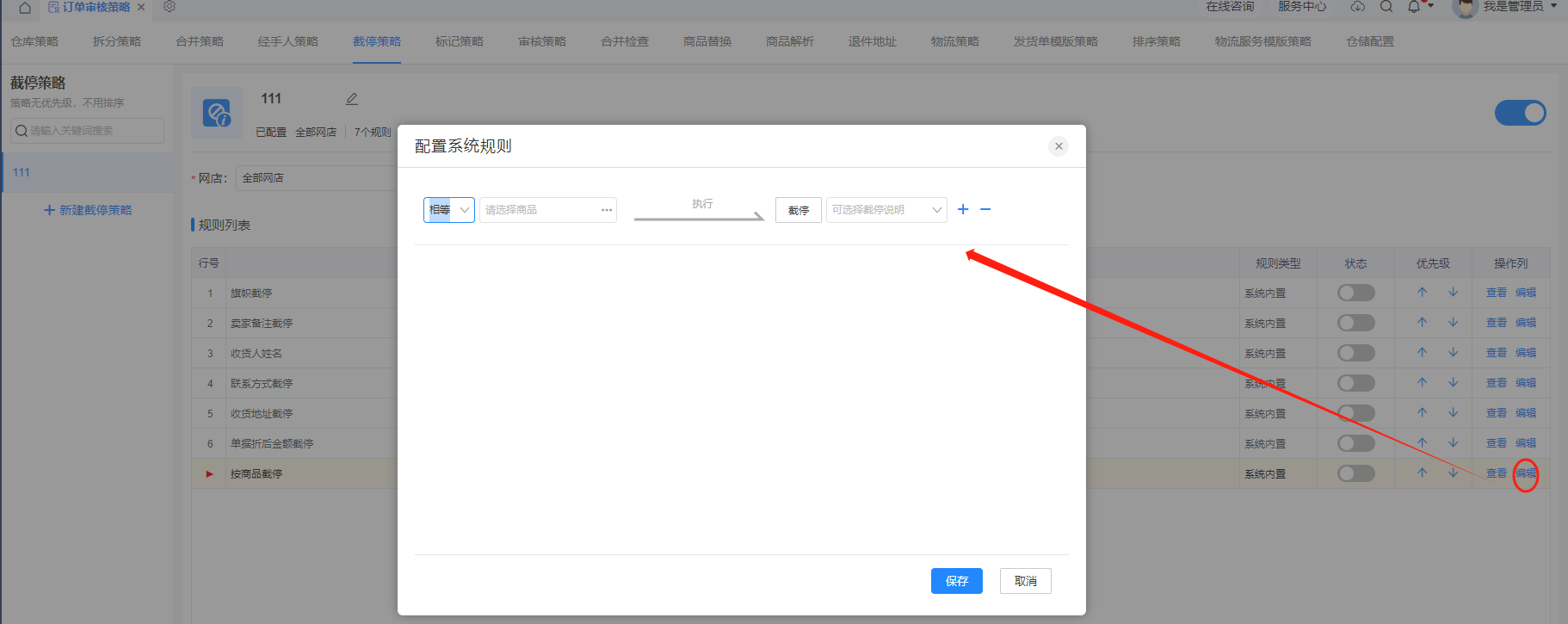The image size is (1568, 624).
Task: Add a rule row with the plus icon
Action: pos(963,209)
